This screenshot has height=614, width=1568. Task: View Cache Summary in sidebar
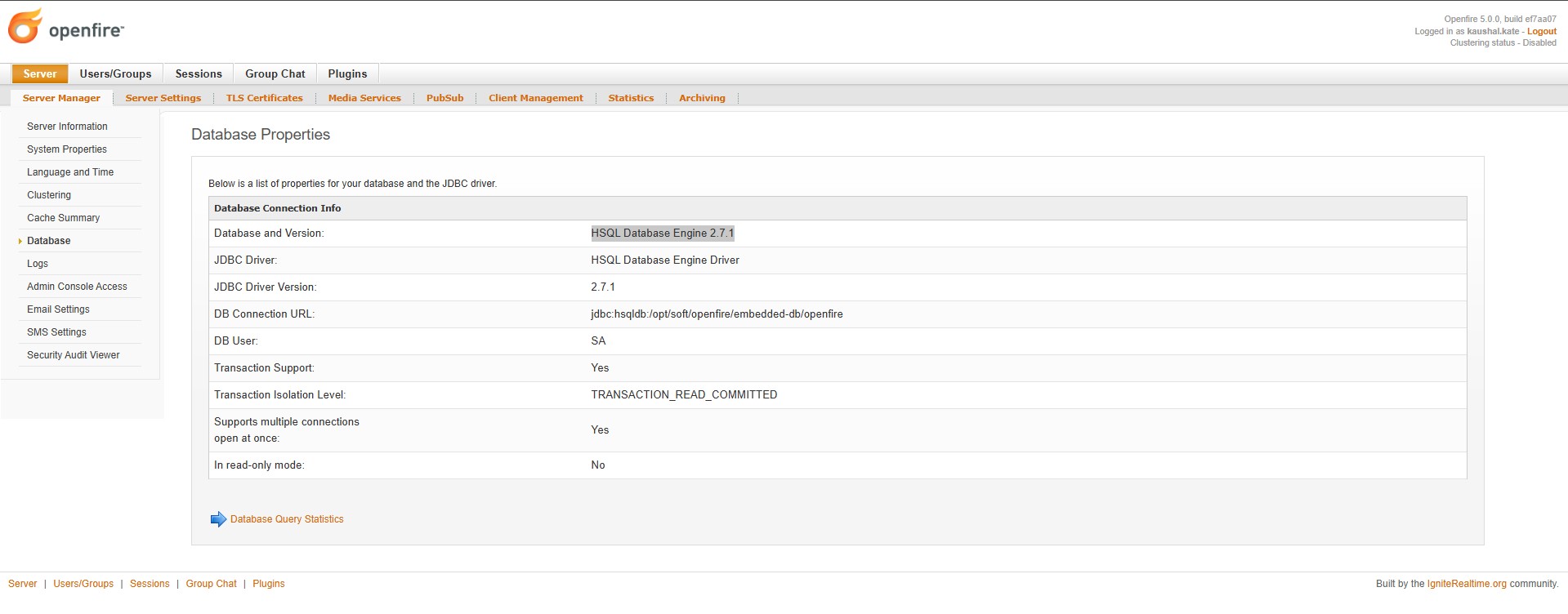[x=63, y=218]
